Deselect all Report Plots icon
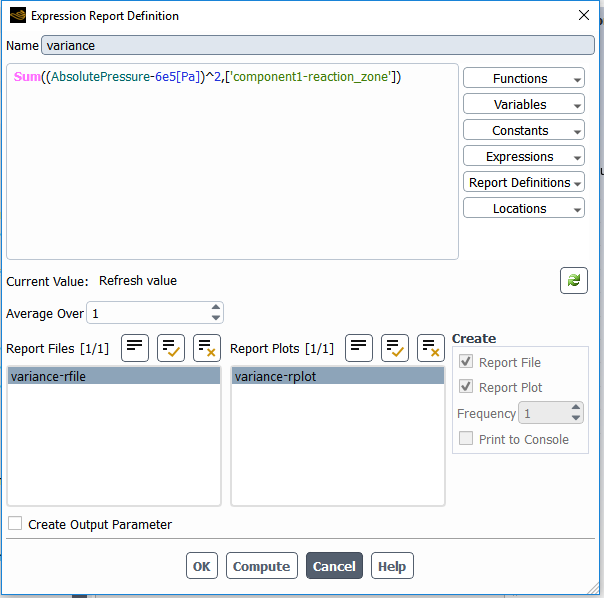 click(431, 348)
